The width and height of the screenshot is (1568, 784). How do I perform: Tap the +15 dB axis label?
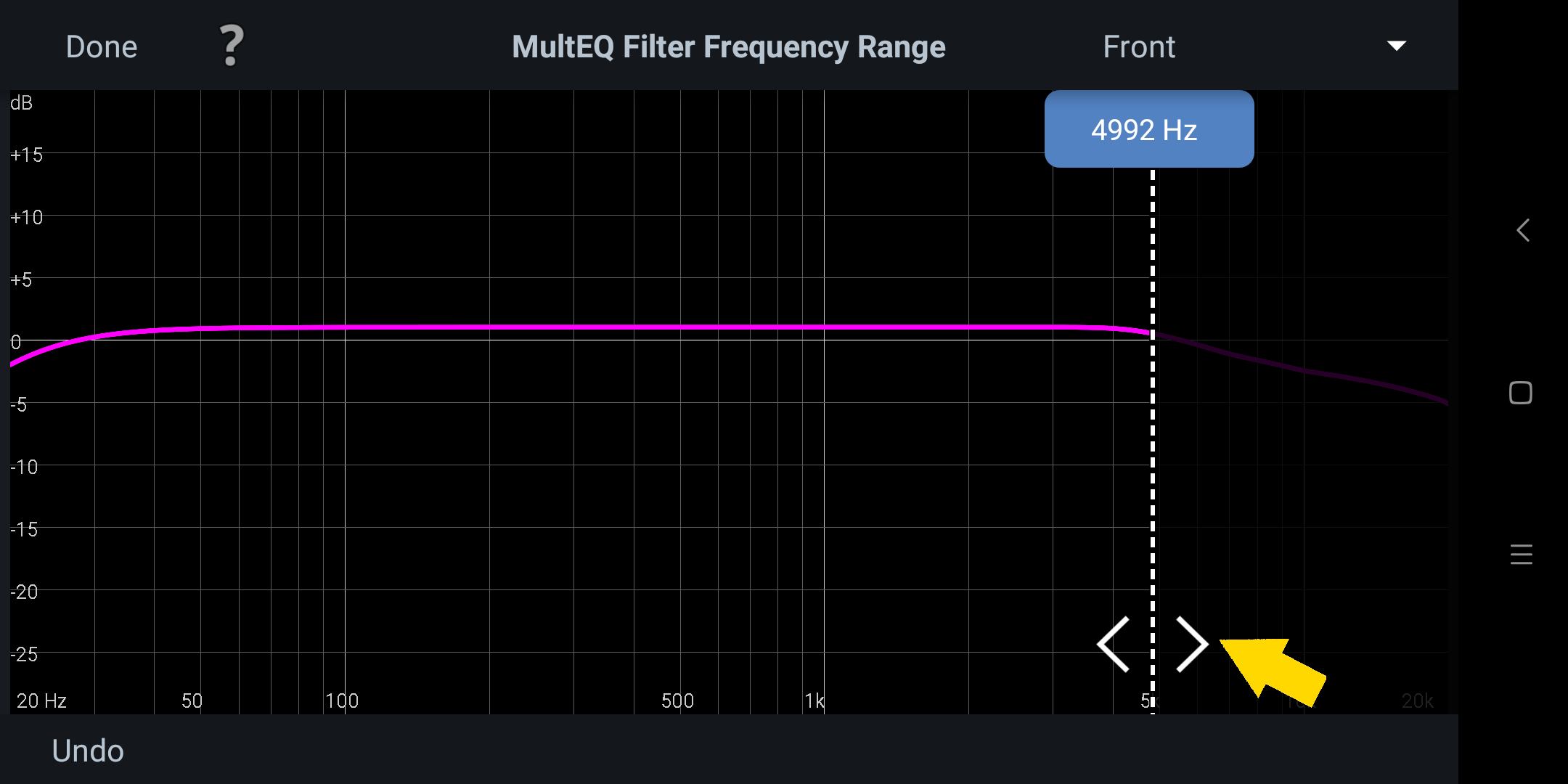tap(27, 155)
